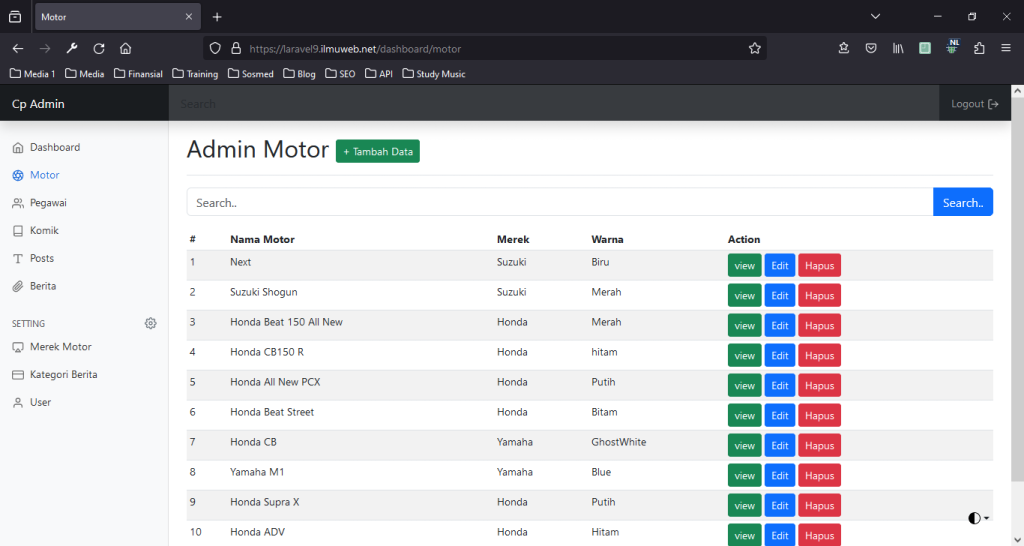This screenshot has width=1024, height=546.
Task: Click the browser home icon
Action: 126,48
